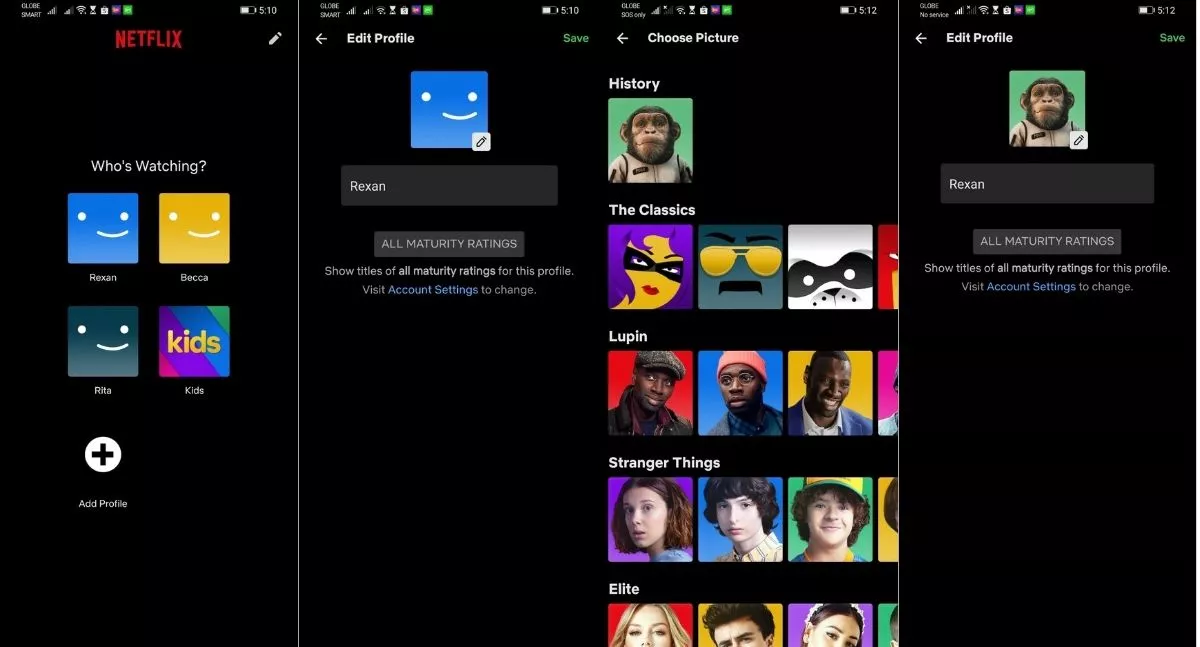Screen dimensions: 1200x647
Task: Tap pencil badge on blue smiley avatar
Action: [481, 142]
